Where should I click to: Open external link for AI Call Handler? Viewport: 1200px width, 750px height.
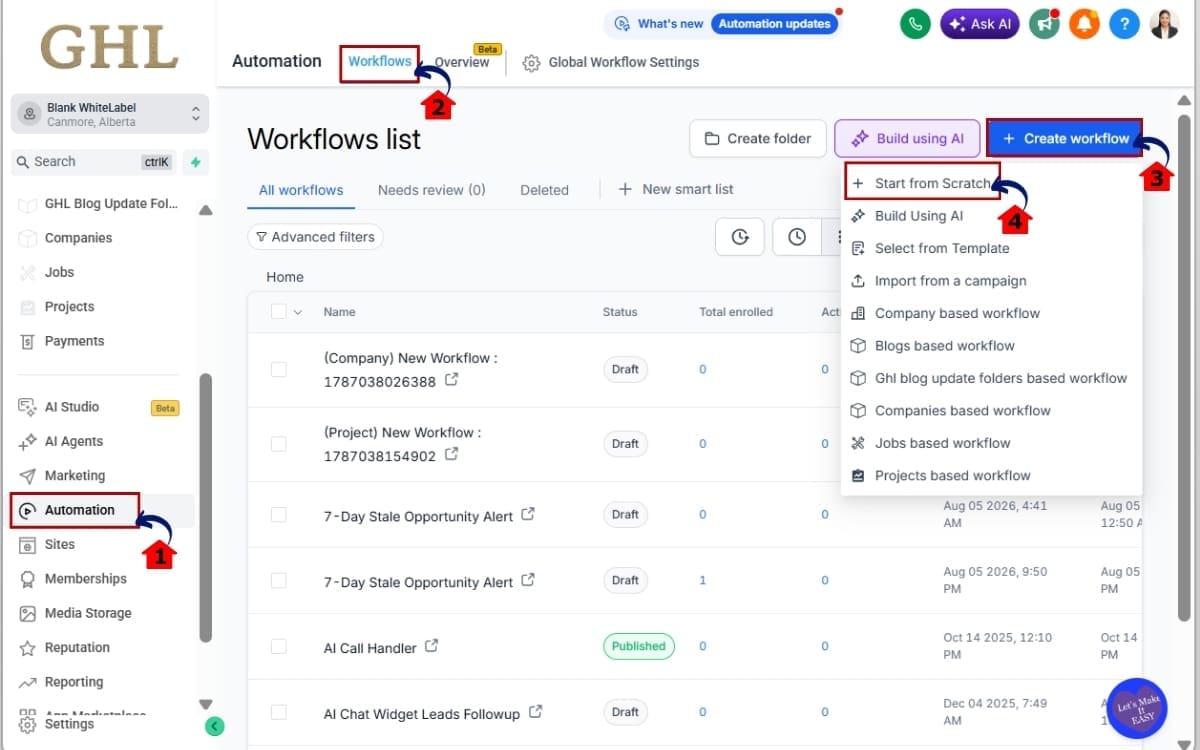[432, 646]
